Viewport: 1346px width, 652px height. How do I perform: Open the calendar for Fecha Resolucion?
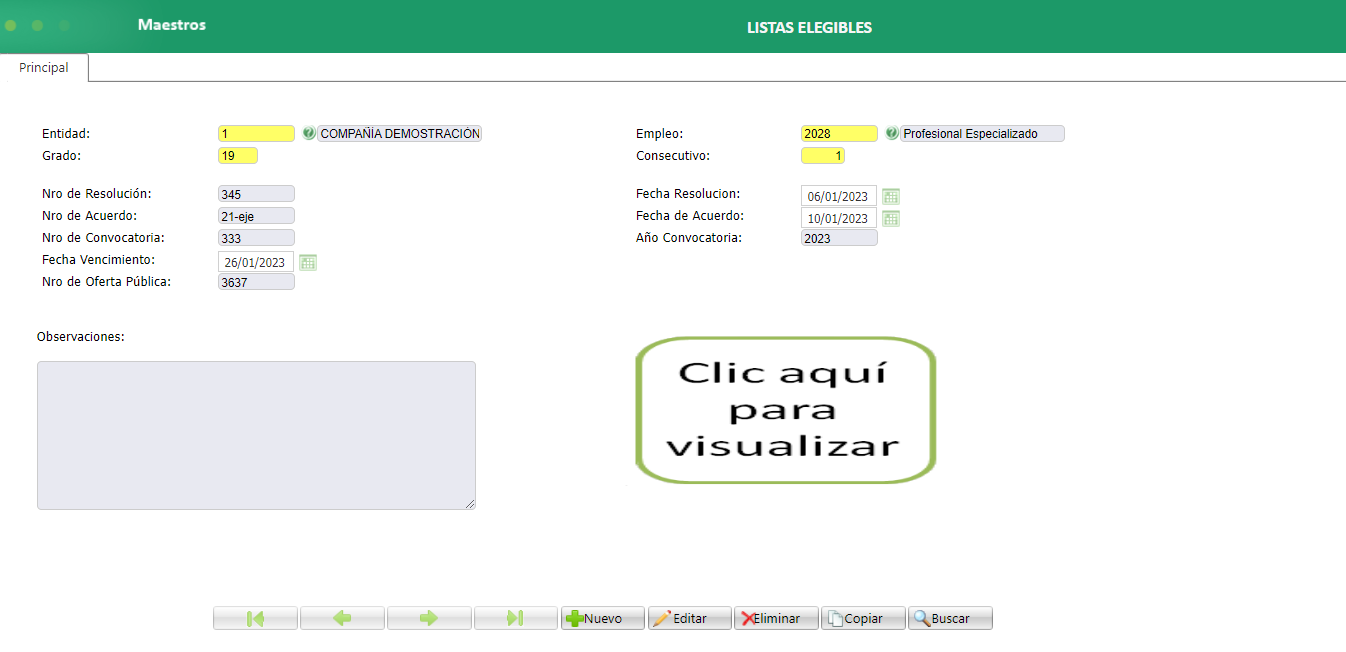point(890,196)
